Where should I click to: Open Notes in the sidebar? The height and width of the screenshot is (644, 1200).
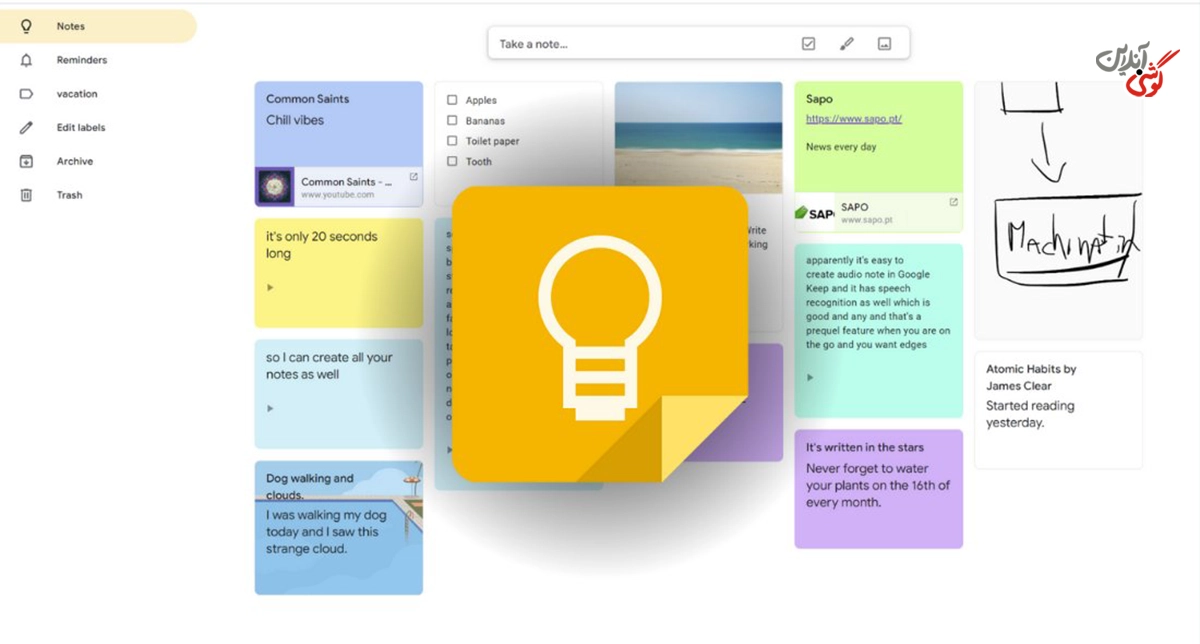pos(97,26)
